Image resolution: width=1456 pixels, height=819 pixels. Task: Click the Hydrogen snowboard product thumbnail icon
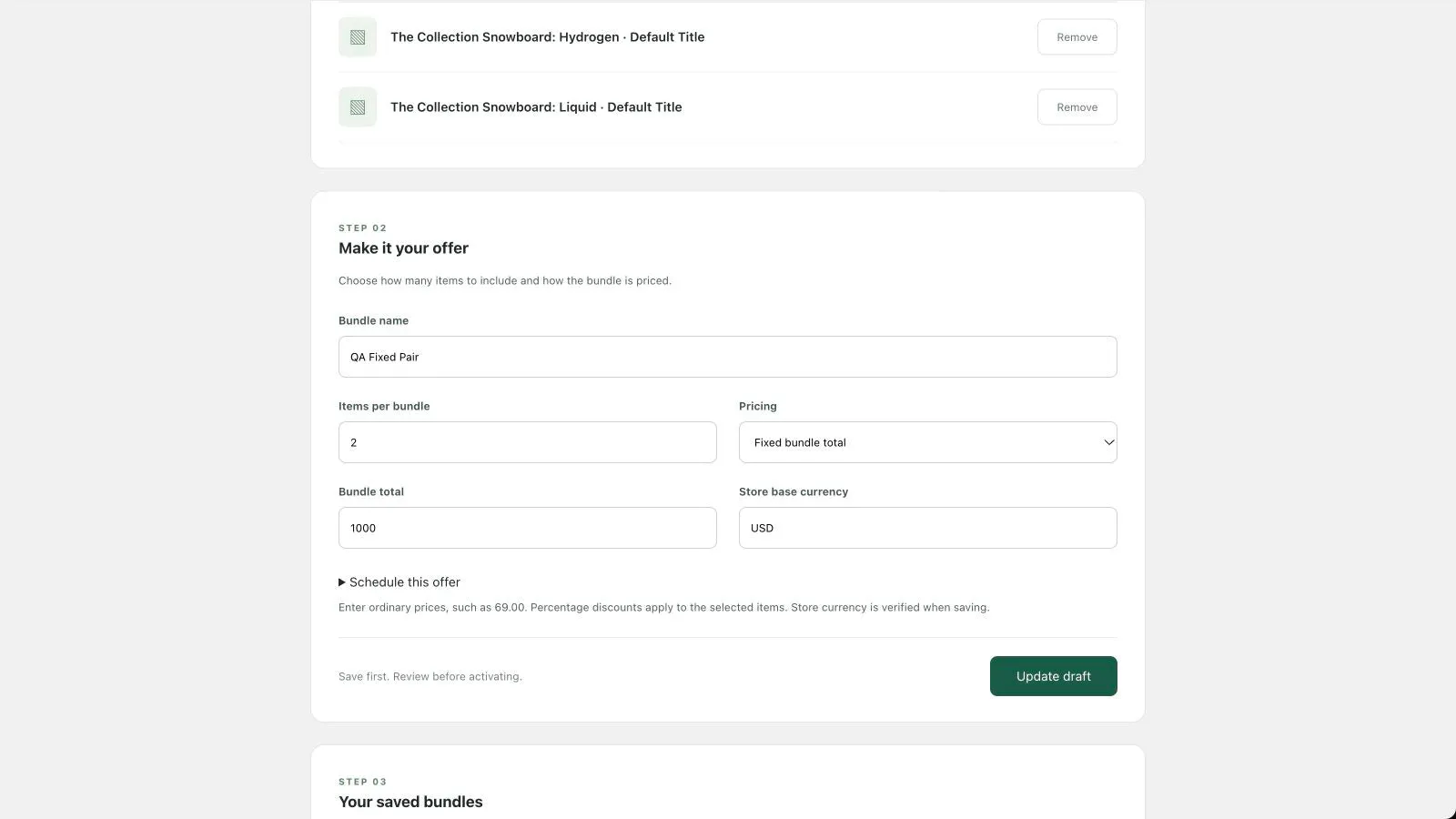[x=358, y=37]
